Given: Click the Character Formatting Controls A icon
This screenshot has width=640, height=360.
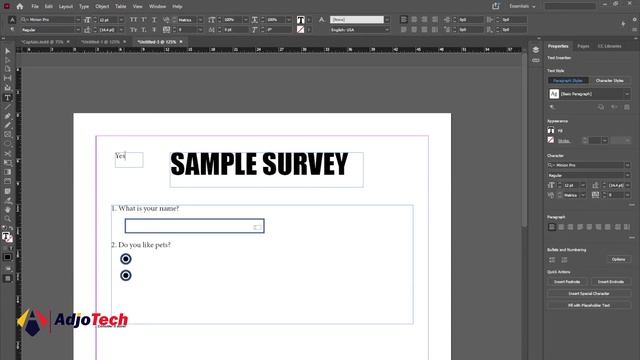Looking at the screenshot, I should pyautogui.click(x=12, y=20).
